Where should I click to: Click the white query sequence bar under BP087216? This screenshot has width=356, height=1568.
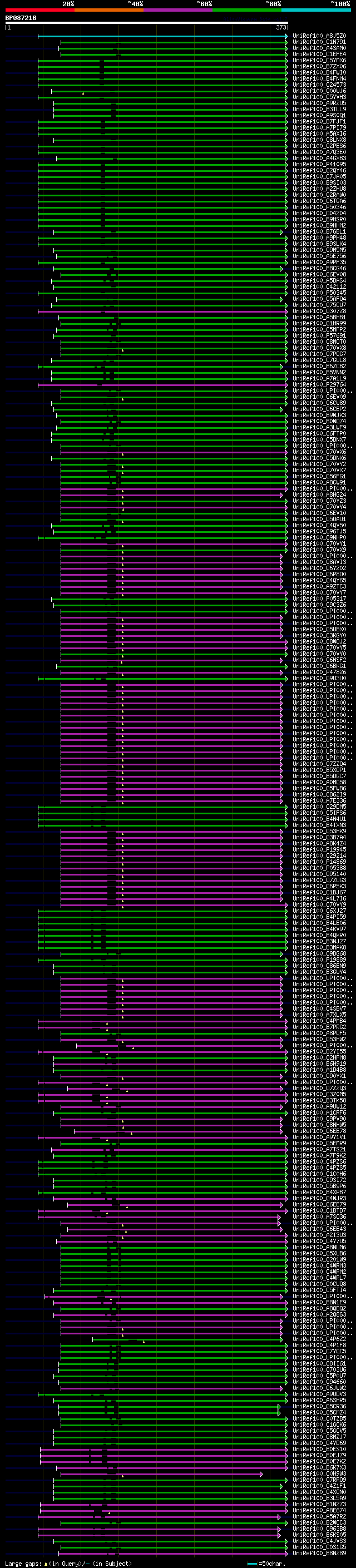(147, 23)
